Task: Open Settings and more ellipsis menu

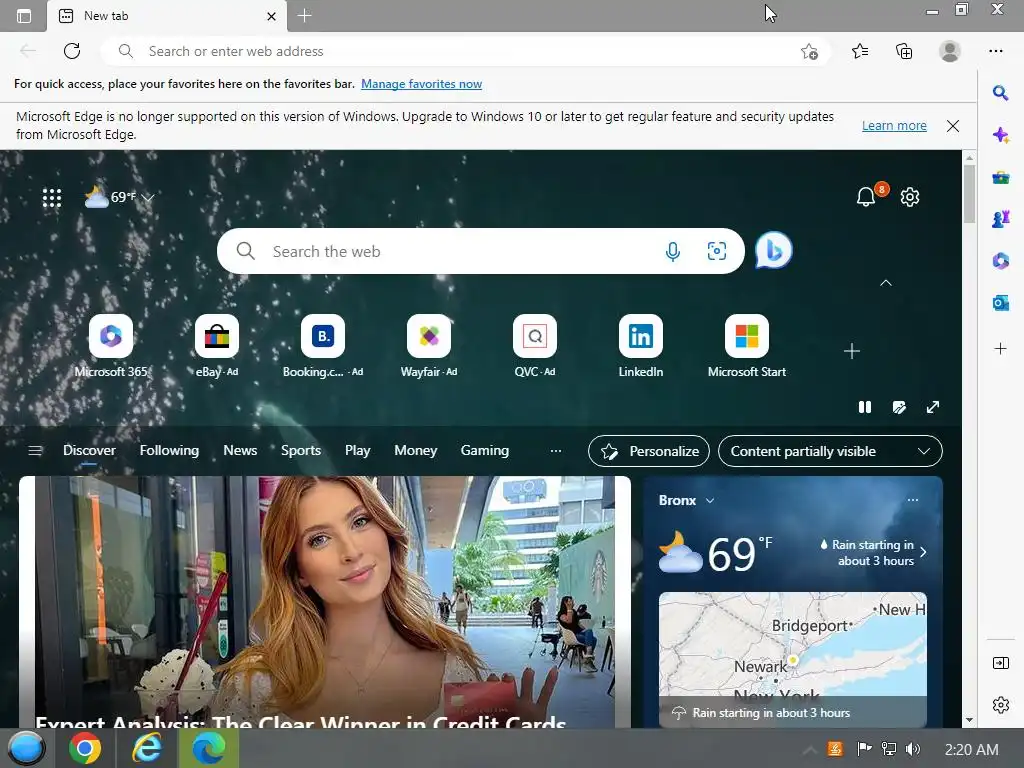Action: click(995, 51)
